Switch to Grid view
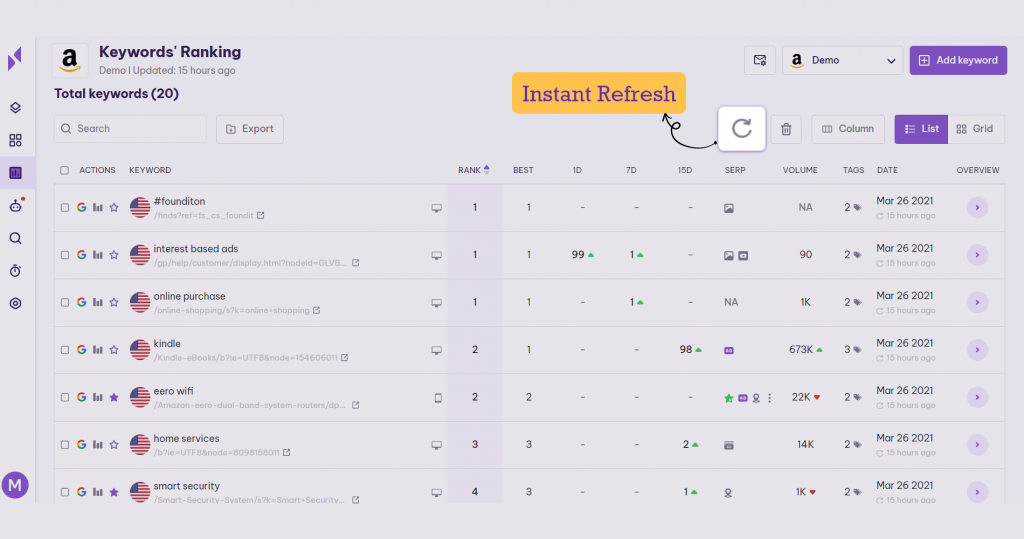1024x539 pixels. 975,128
